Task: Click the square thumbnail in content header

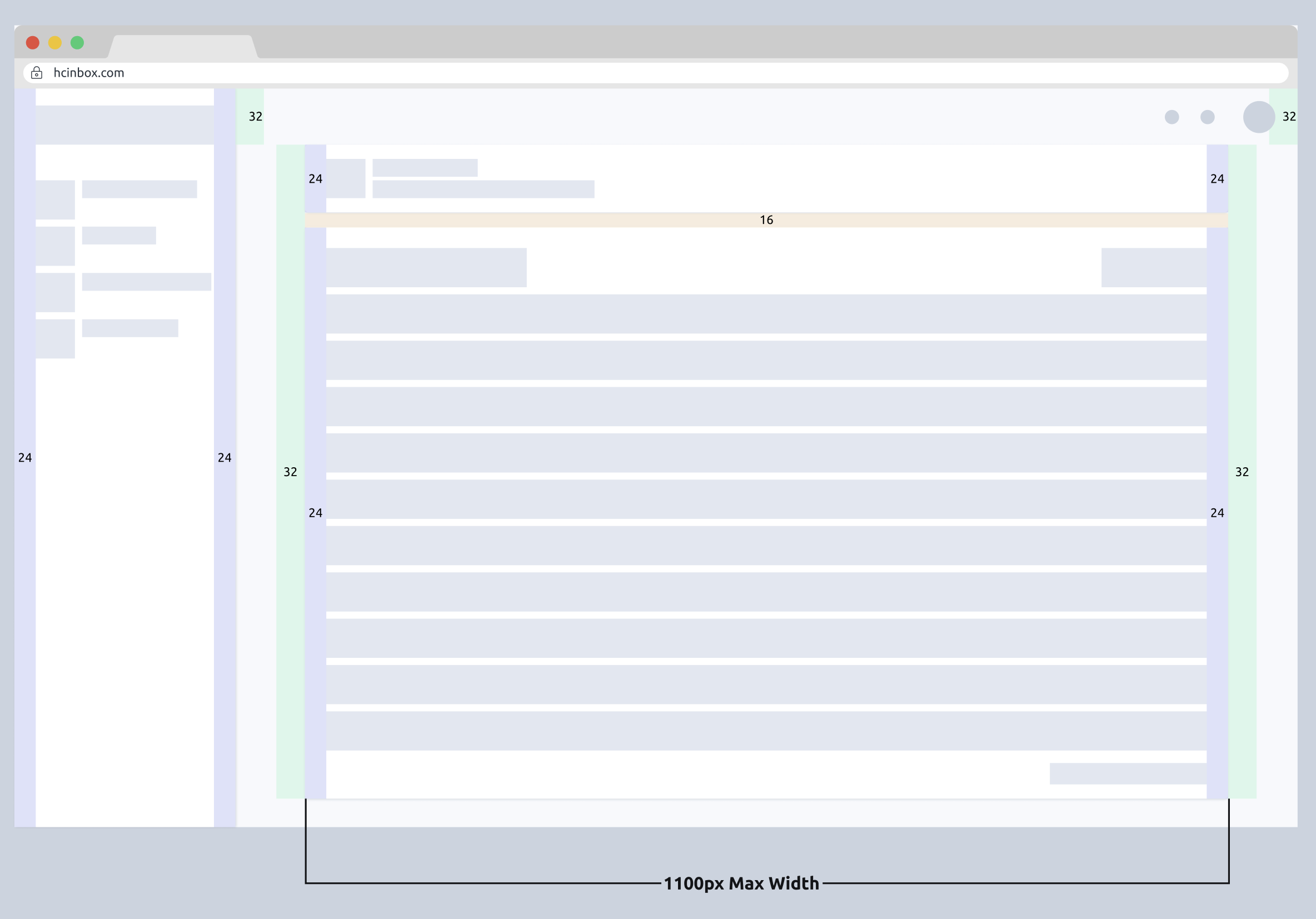Action: click(x=346, y=178)
